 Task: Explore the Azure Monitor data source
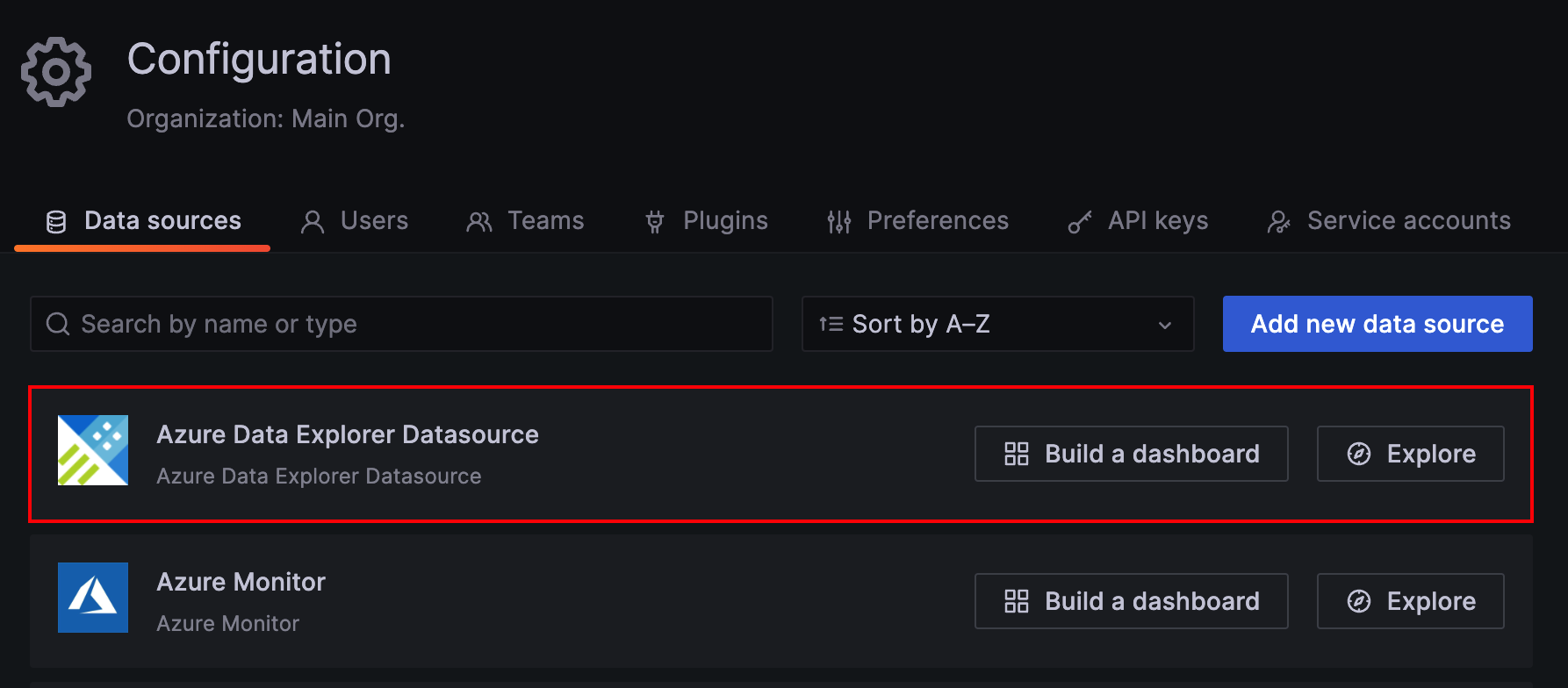click(x=1410, y=601)
